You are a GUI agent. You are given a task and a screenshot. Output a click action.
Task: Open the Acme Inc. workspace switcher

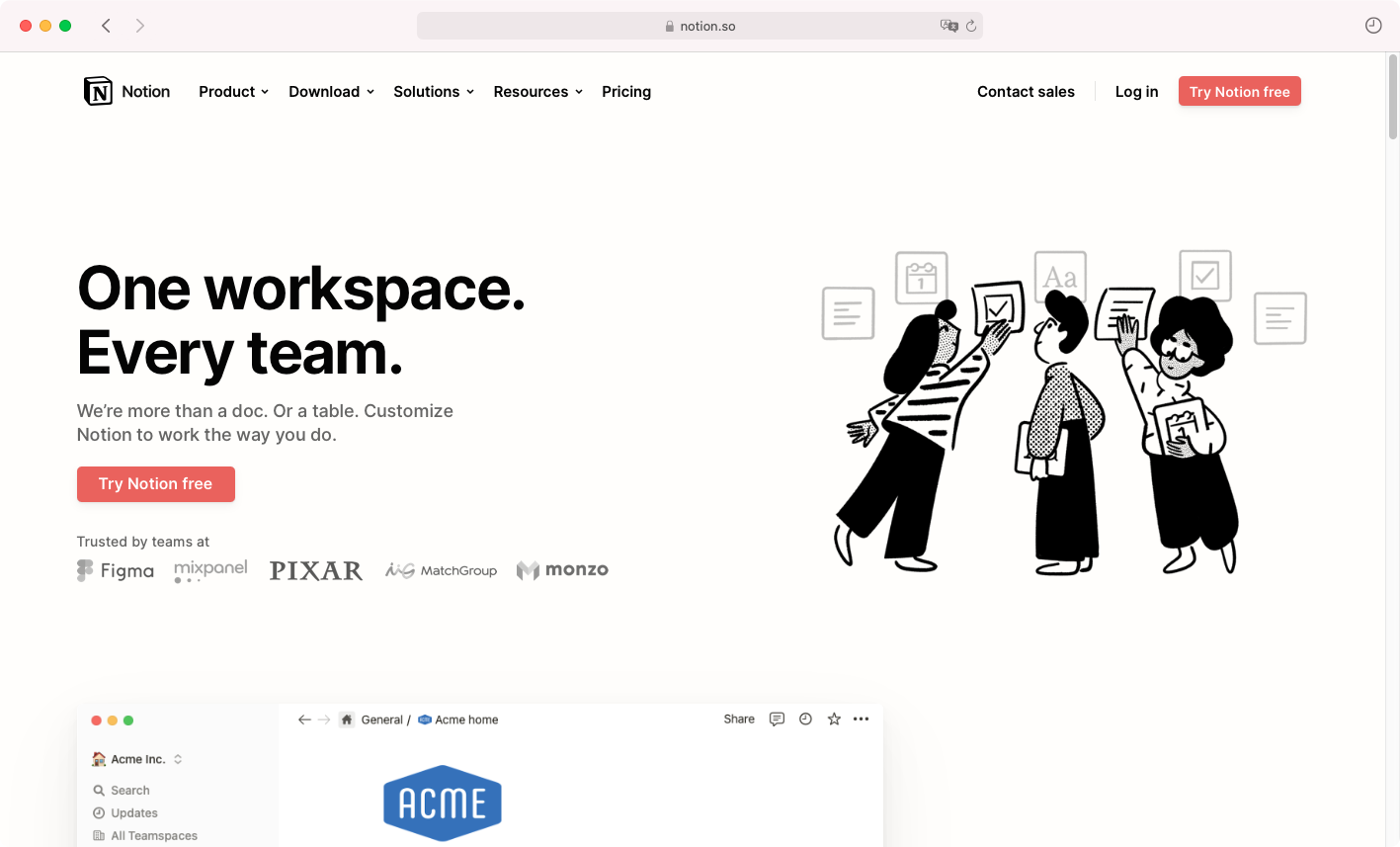tap(137, 759)
